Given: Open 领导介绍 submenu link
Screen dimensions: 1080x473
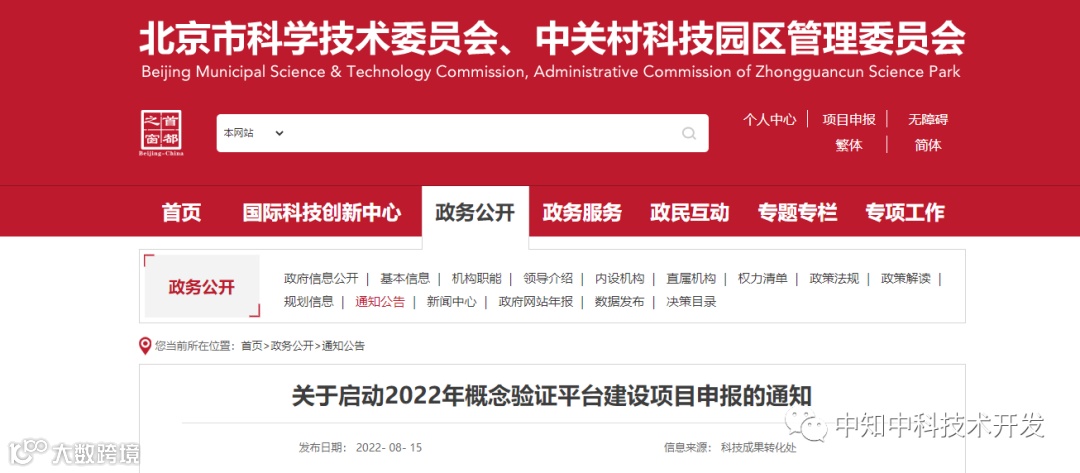Looking at the screenshot, I should (x=548, y=279).
